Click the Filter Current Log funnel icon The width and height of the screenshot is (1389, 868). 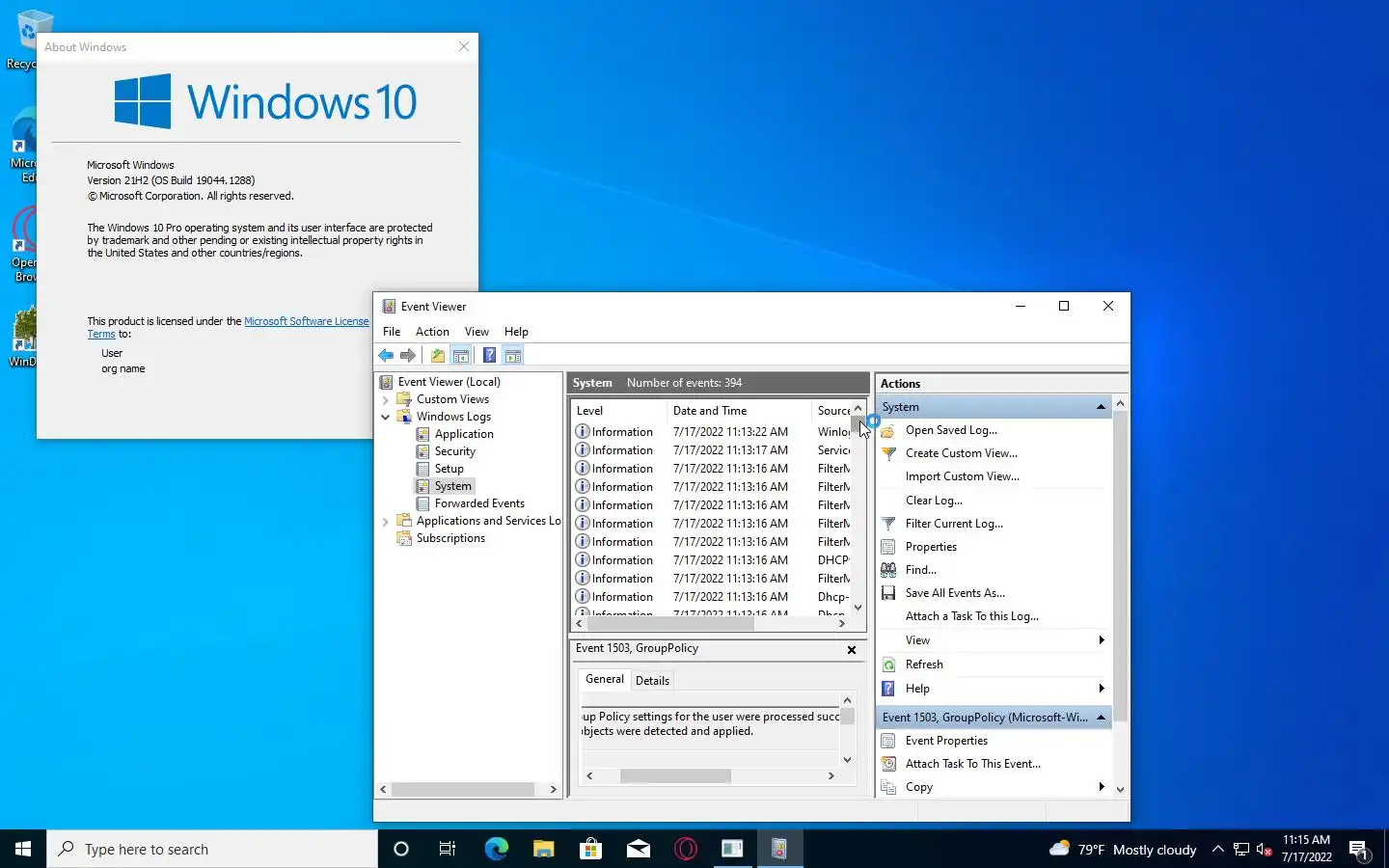coord(888,524)
